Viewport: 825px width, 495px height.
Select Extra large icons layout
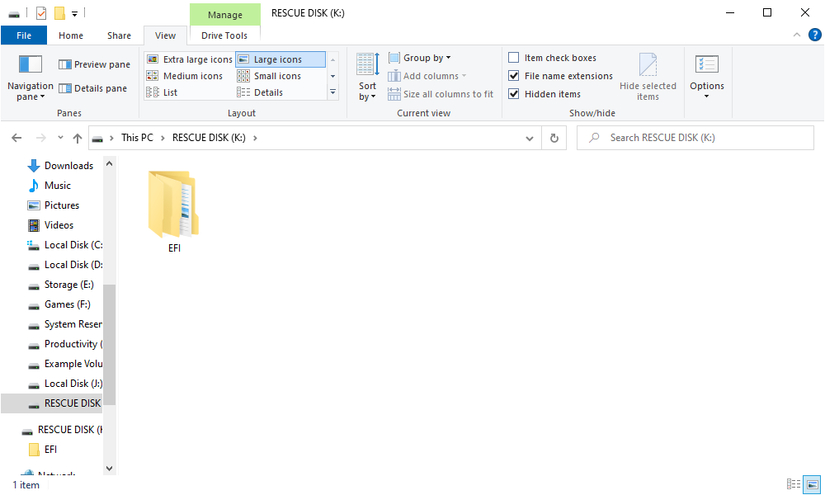coord(189,59)
